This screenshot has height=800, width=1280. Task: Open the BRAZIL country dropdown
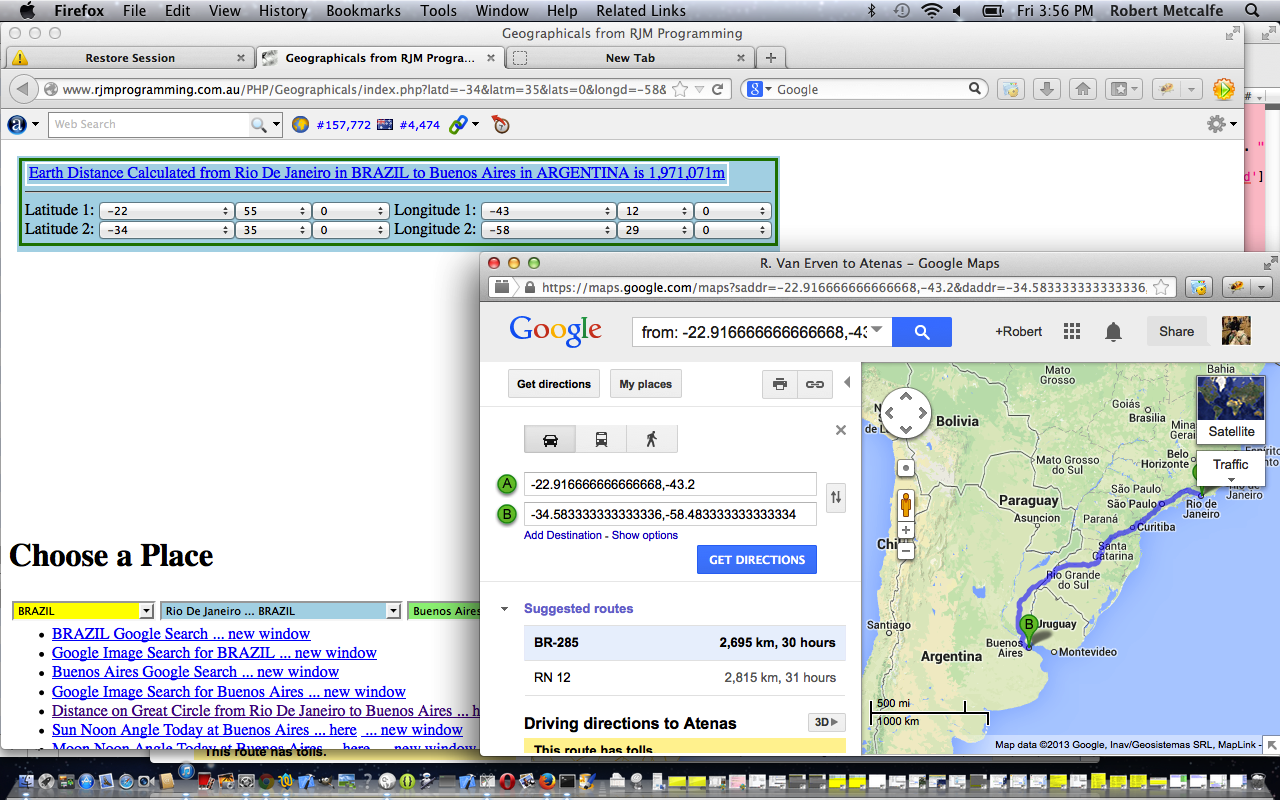click(x=83, y=611)
